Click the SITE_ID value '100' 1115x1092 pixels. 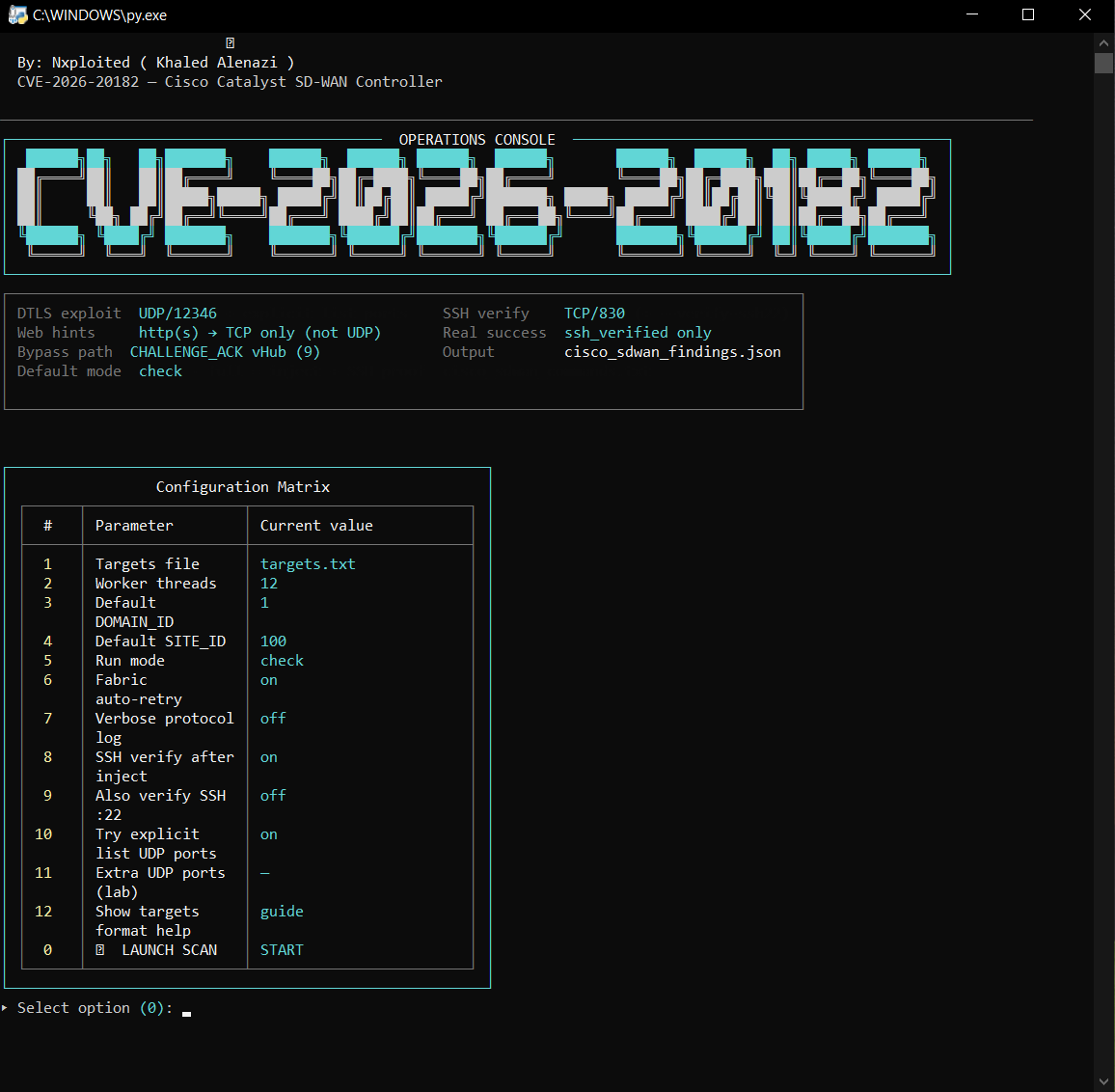coord(273,641)
